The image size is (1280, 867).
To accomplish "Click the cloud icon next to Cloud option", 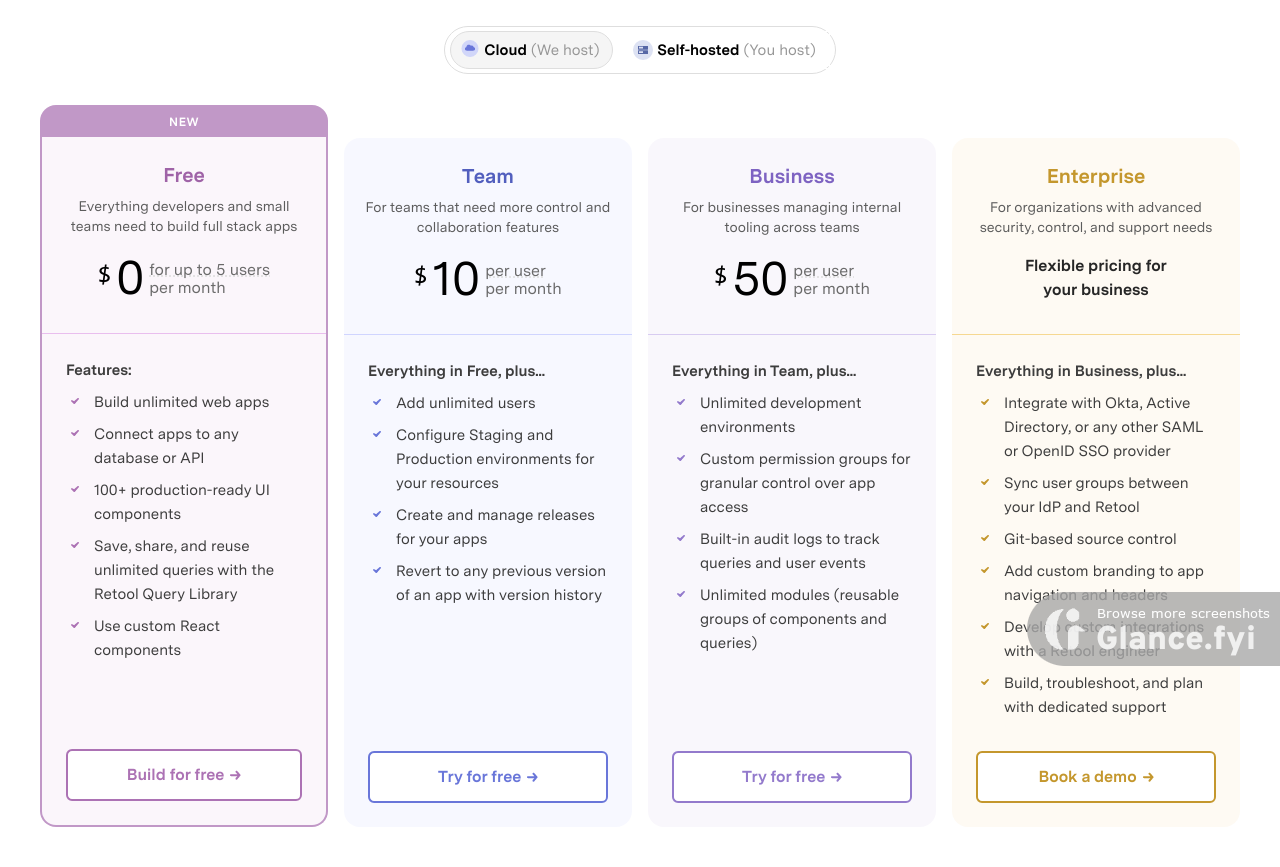I will coord(468,49).
